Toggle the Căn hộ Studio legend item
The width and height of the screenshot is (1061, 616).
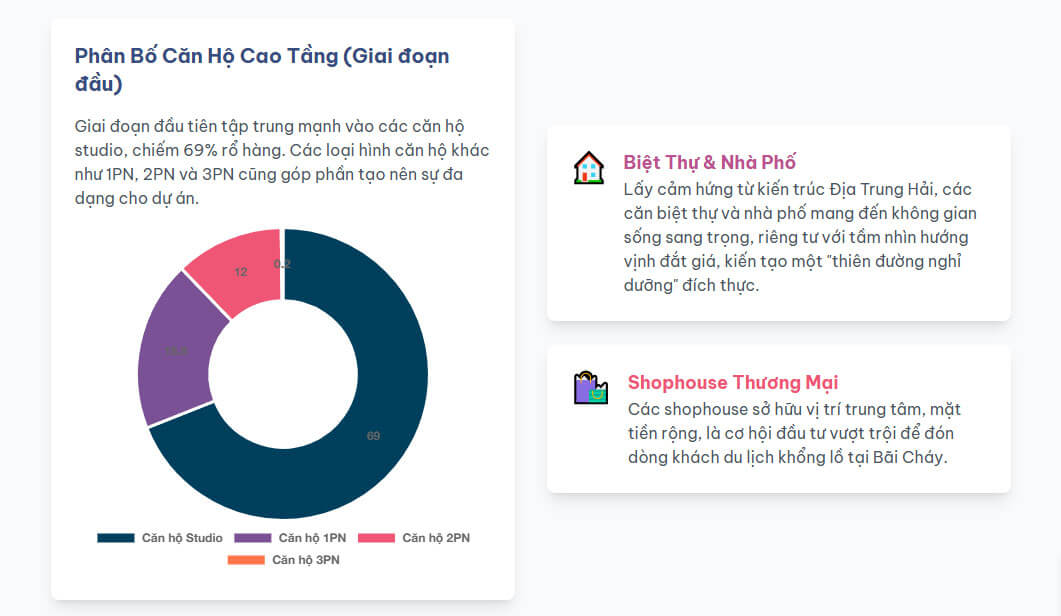160,538
